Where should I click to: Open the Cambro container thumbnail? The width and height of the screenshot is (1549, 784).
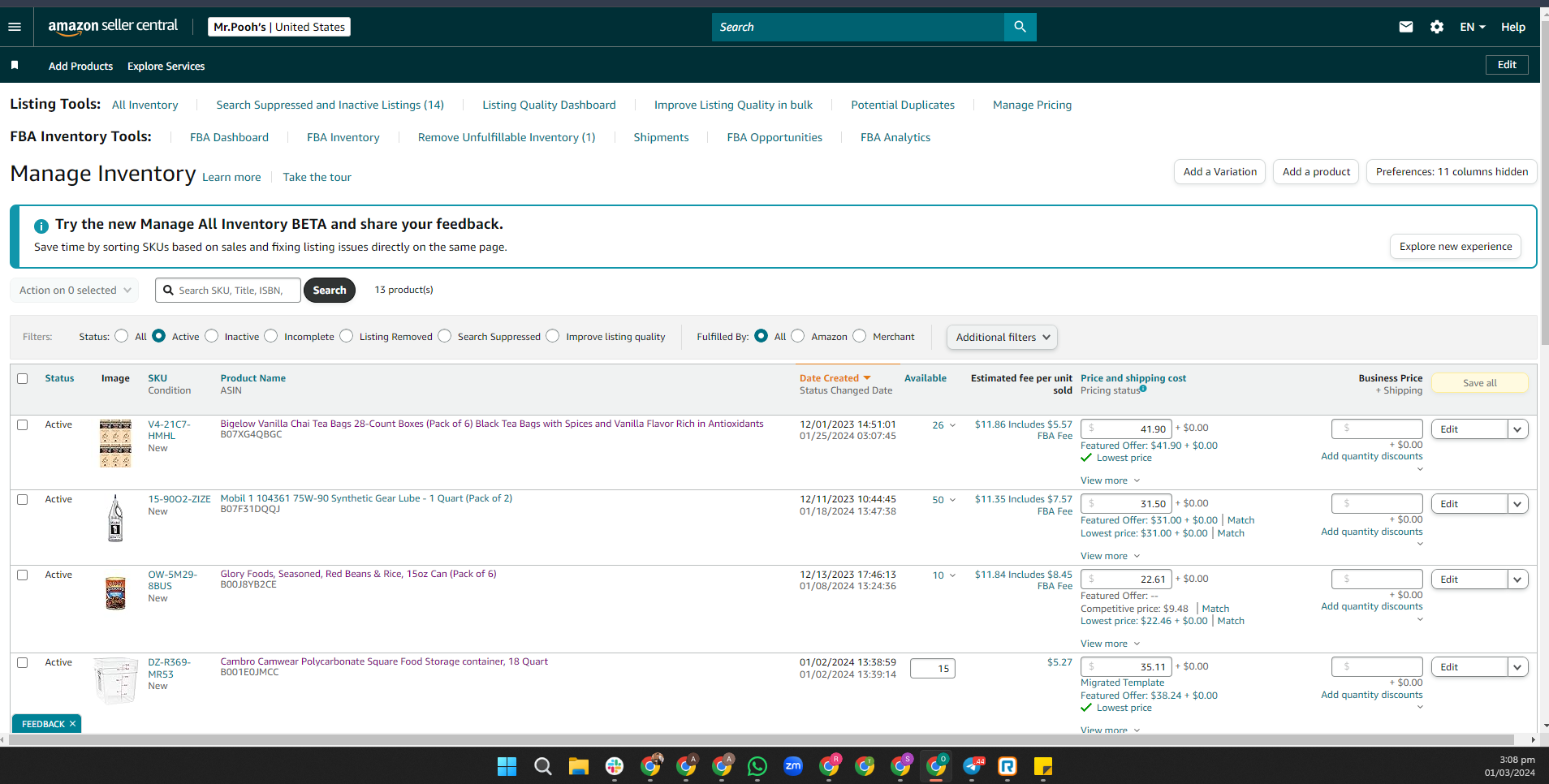coord(115,680)
